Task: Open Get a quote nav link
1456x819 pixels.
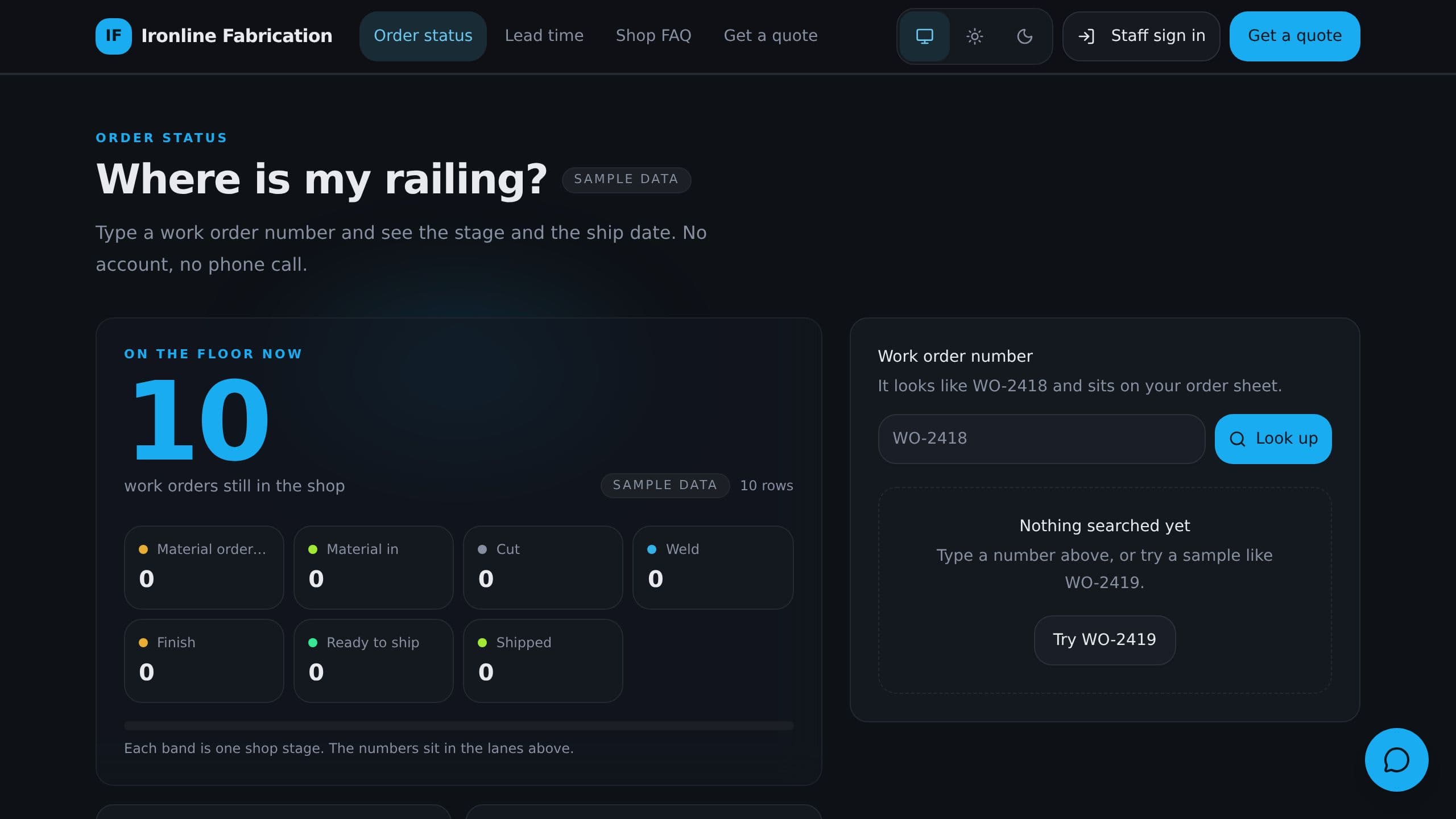Action: (x=770, y=36)
